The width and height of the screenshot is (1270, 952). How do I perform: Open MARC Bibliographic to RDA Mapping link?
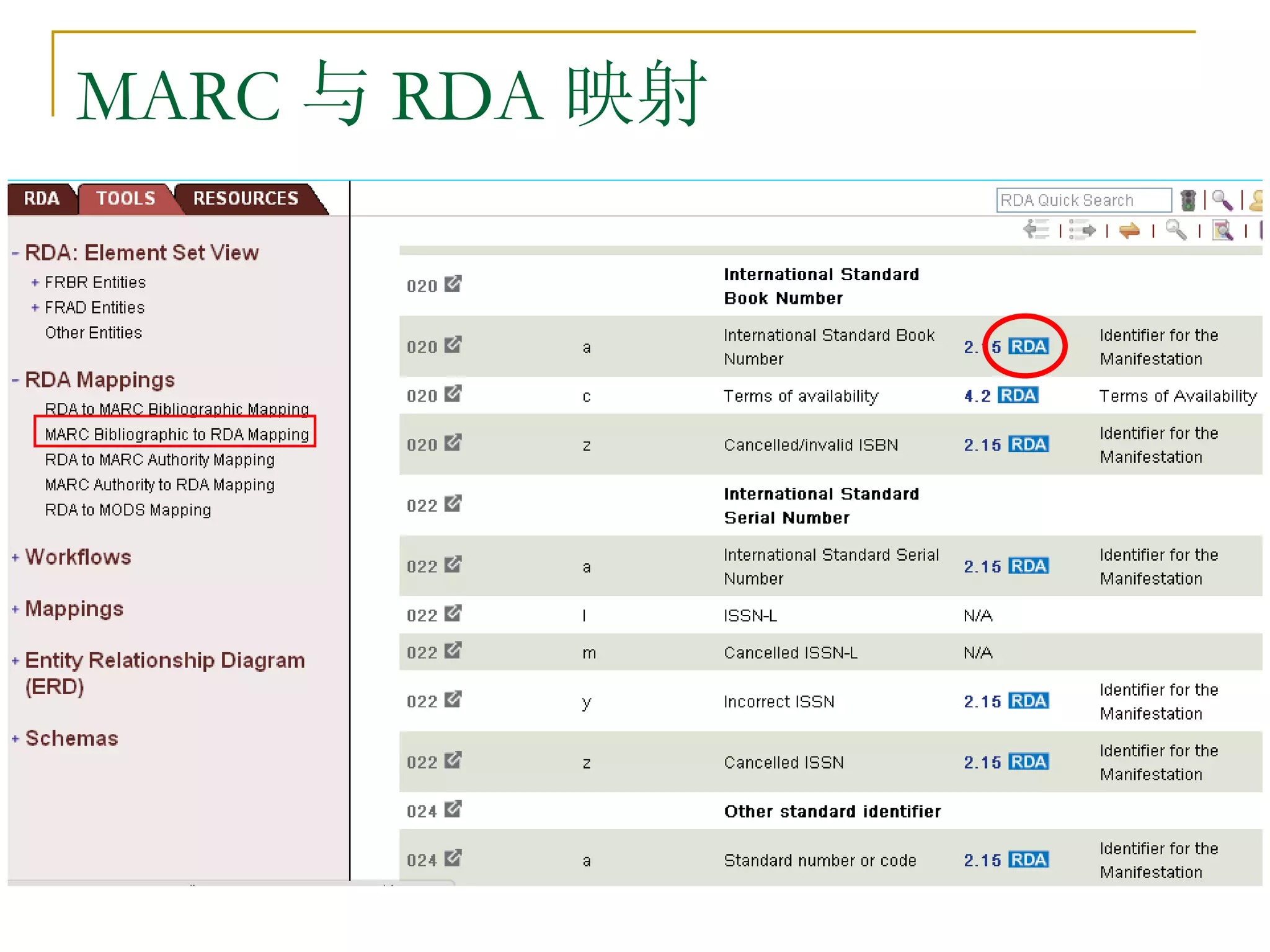pyautogui.click(x=177, y=434)
